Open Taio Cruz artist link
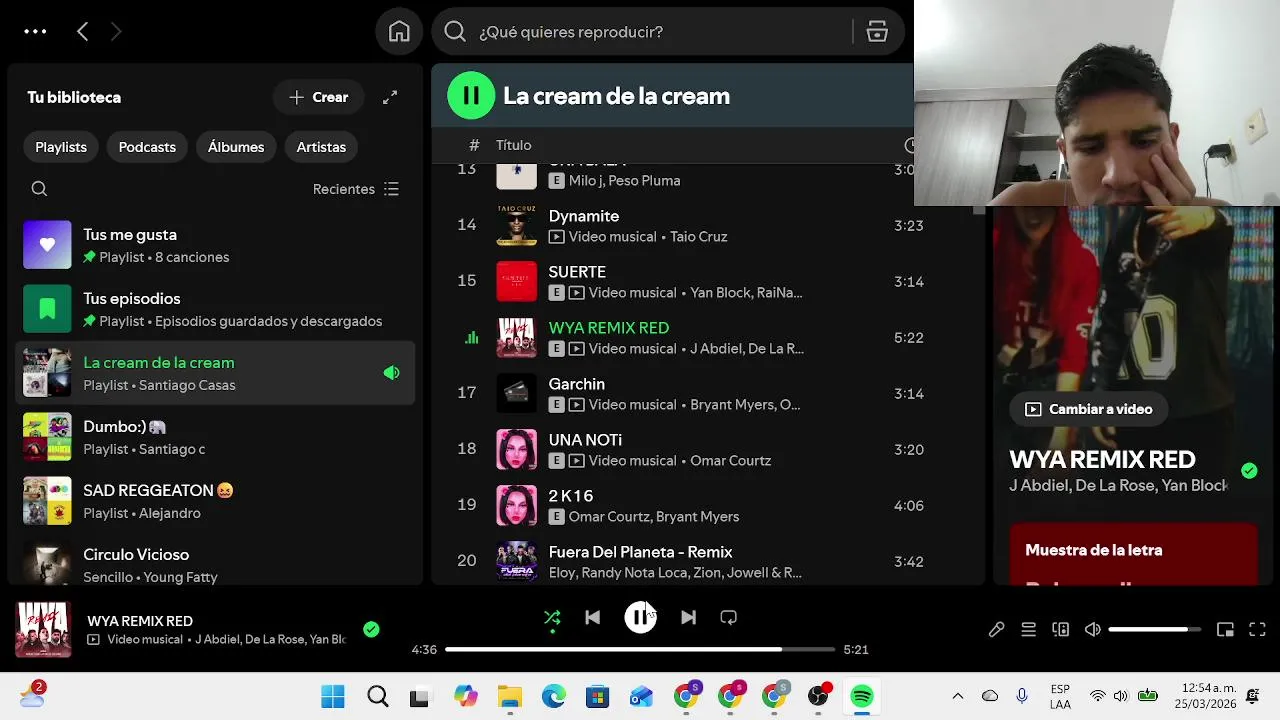1280x720 pixels. (699, 237)
